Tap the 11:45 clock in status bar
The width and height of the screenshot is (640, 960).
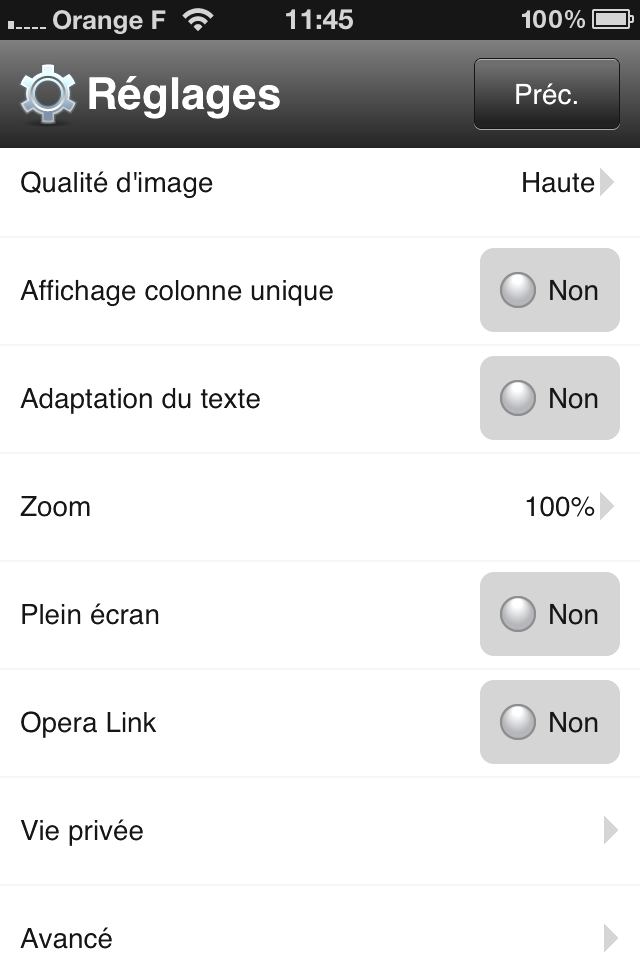point(319,20)
